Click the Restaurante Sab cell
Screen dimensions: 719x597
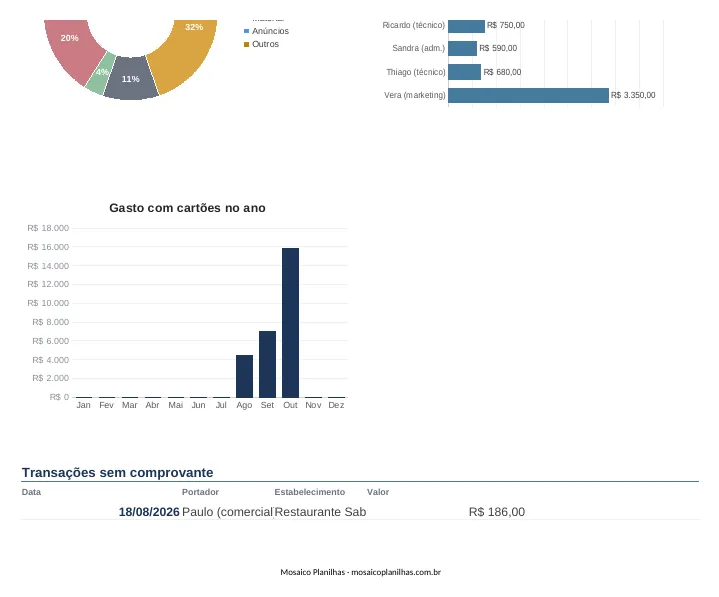[x=320, y=512]
